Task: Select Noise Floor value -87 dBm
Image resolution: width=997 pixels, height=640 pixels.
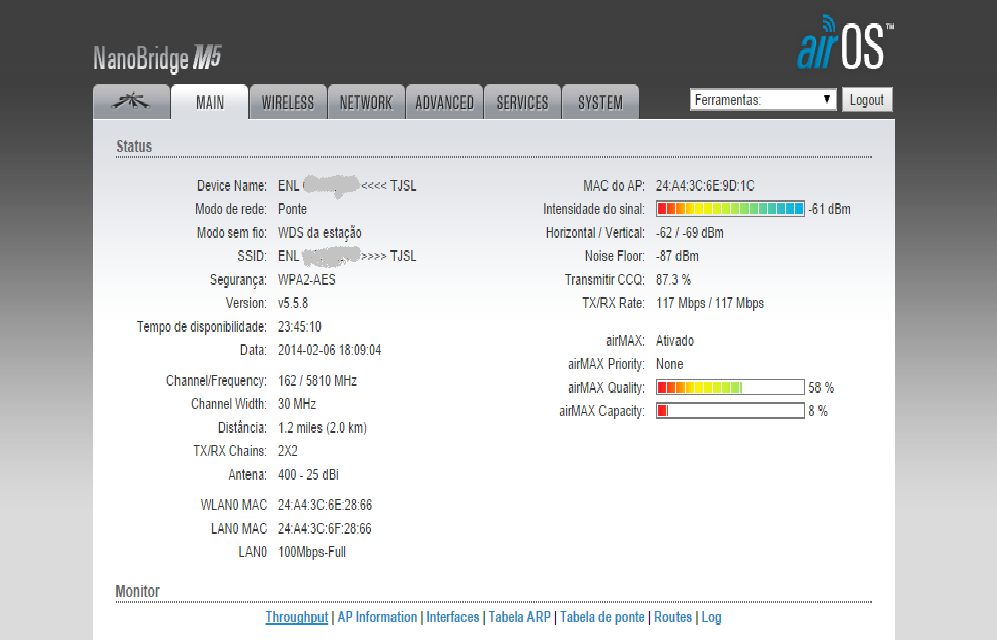Action: click(677, 256)
